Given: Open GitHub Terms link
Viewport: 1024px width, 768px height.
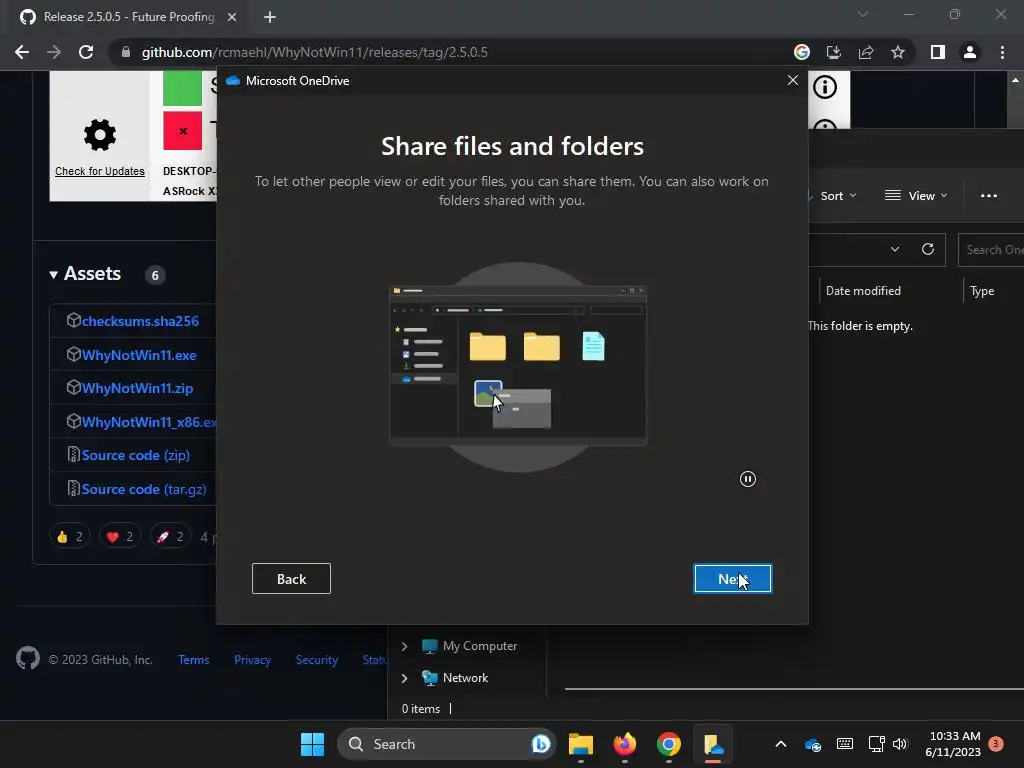Looking at the screenshot, I should 194,660.
